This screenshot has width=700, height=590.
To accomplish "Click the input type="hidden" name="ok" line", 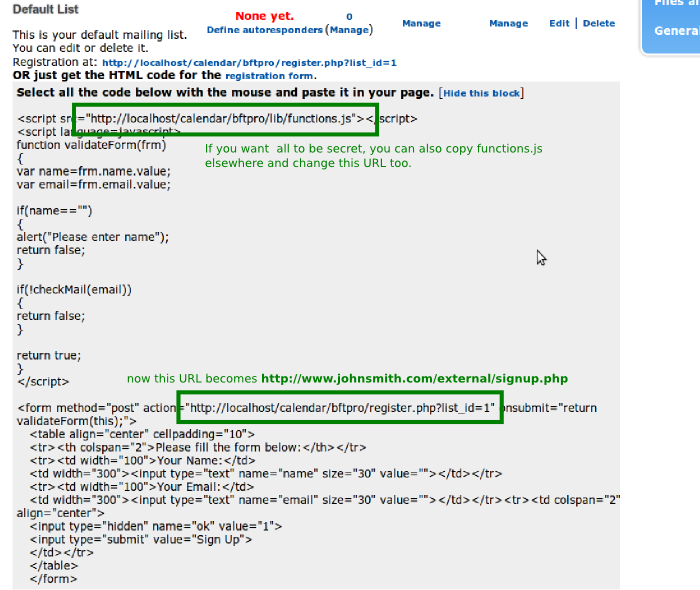I will (x=156, y=527).
